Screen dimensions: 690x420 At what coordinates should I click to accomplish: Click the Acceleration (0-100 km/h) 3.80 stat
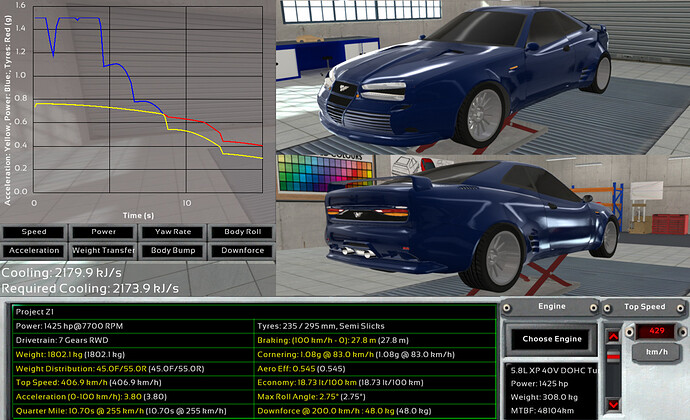tap(133, 397)
